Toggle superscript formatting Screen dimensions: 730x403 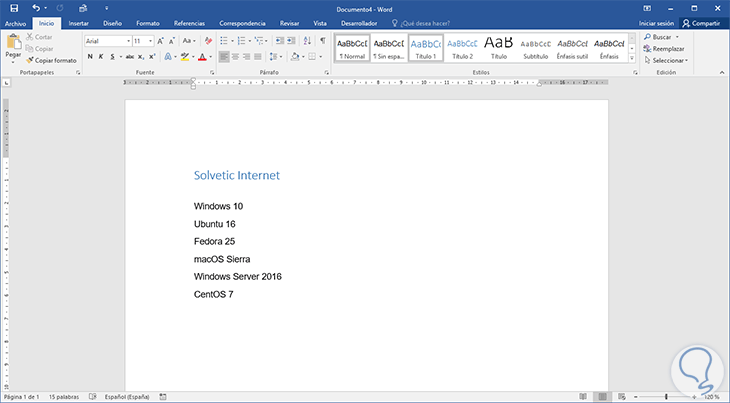pyautogui.click(x=152, y=57)
